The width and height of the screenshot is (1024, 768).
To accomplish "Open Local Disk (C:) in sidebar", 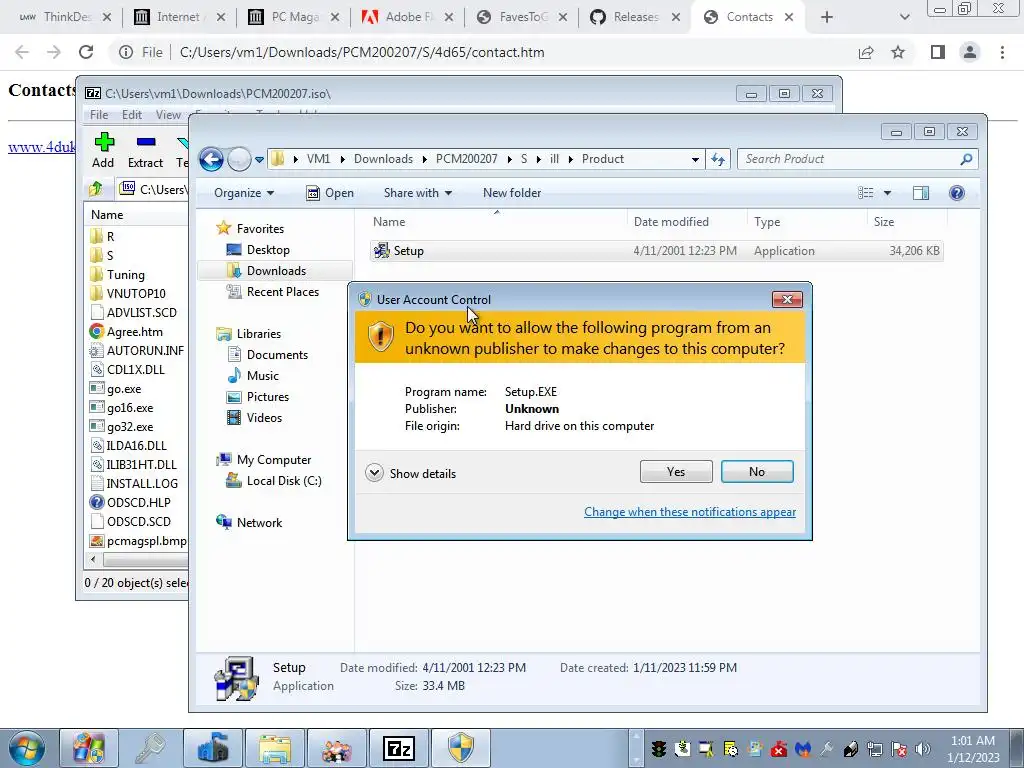I will click(274, 481).
